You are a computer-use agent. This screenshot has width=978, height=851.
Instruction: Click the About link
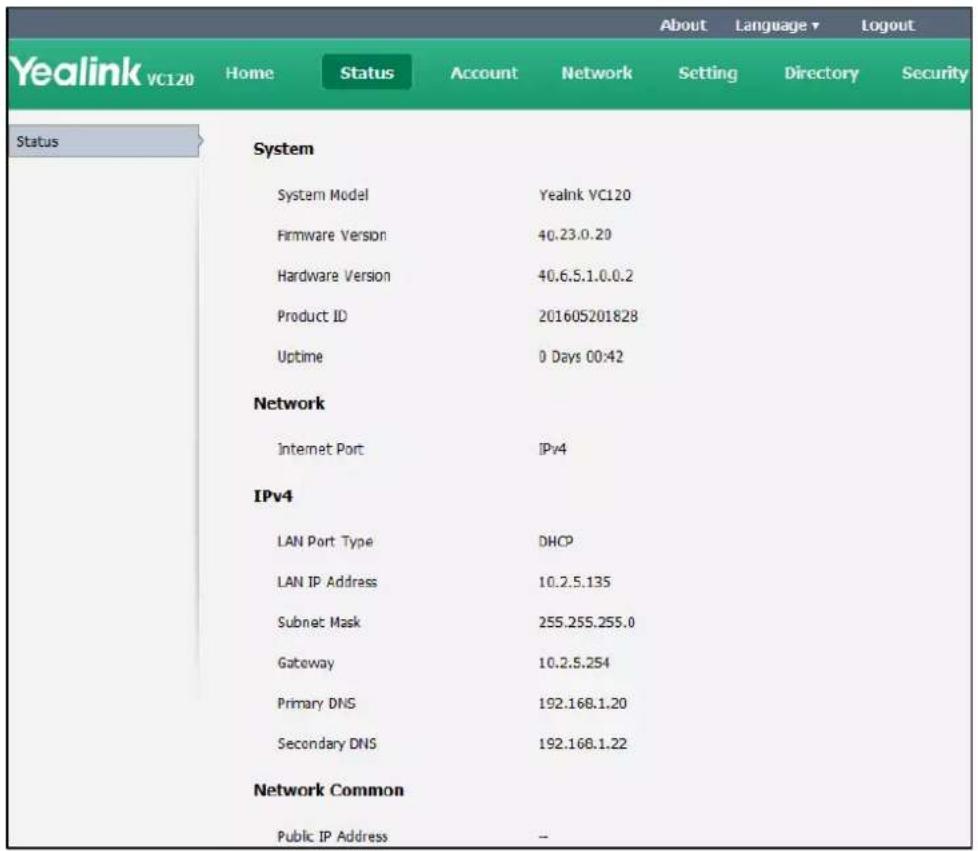coord(683,25)
